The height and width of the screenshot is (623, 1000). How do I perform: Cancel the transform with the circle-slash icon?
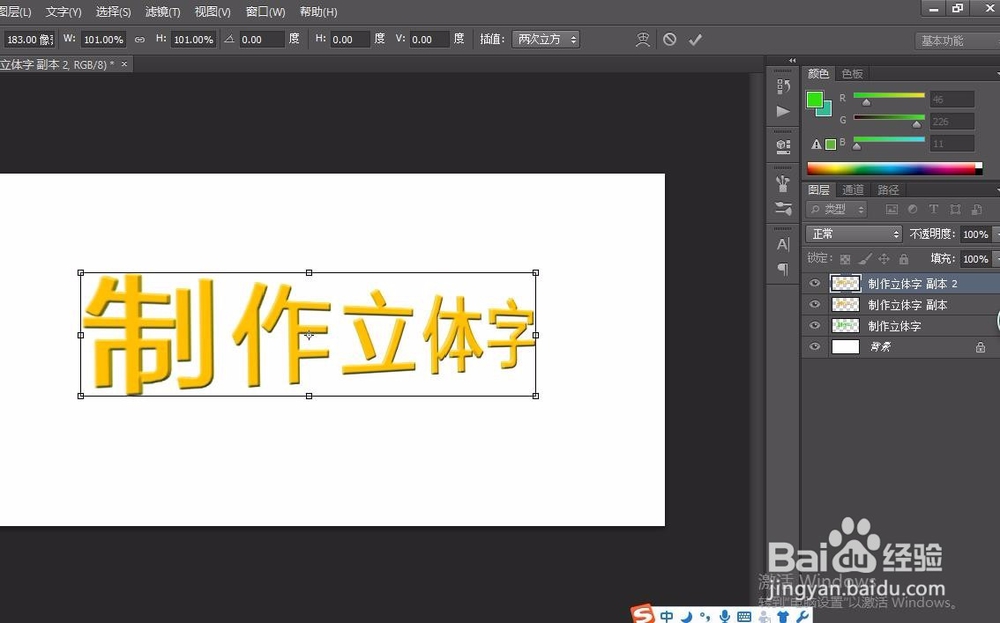click(x=670, y=40)
